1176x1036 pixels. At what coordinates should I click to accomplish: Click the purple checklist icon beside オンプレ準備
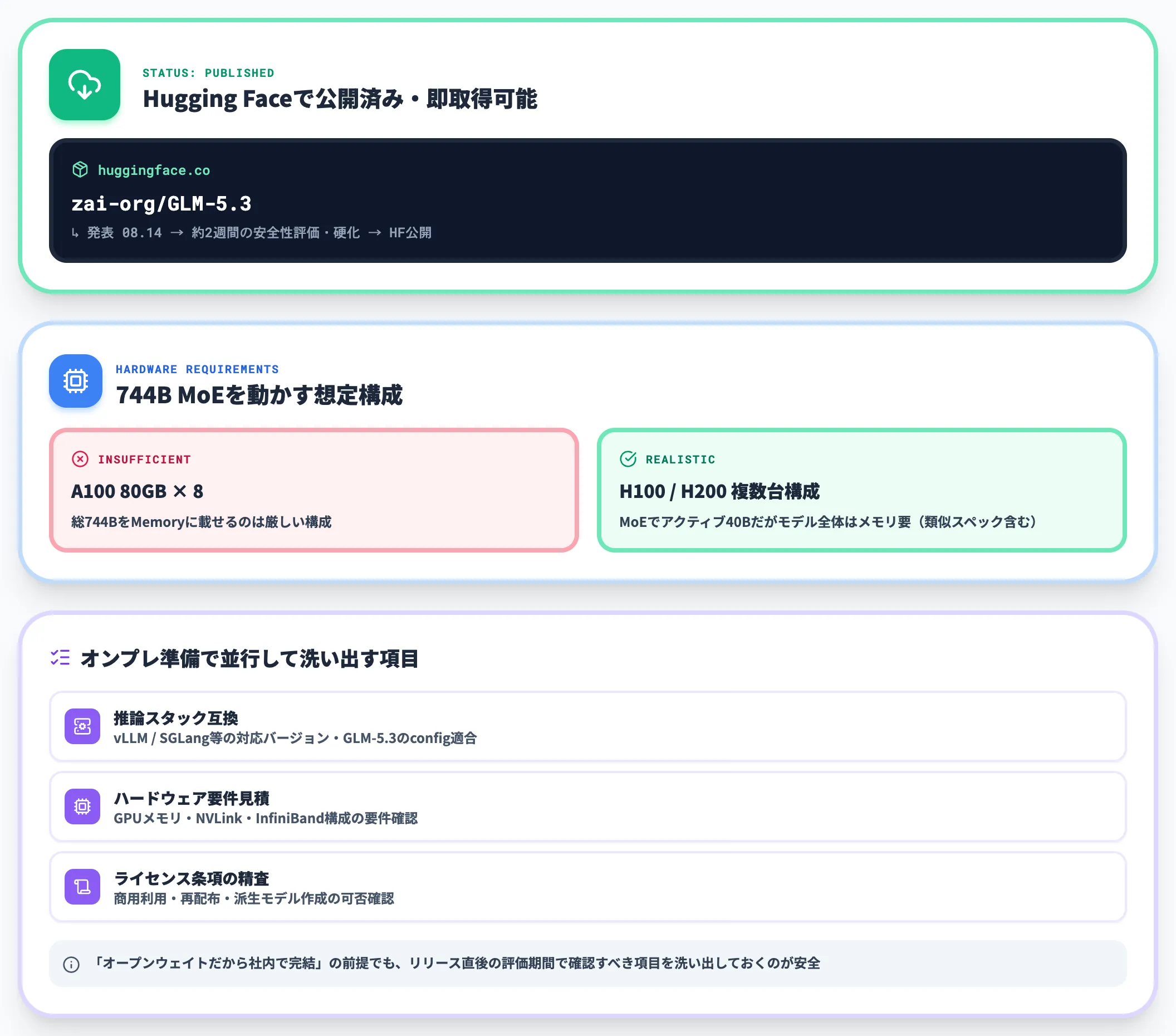[60, 658]
